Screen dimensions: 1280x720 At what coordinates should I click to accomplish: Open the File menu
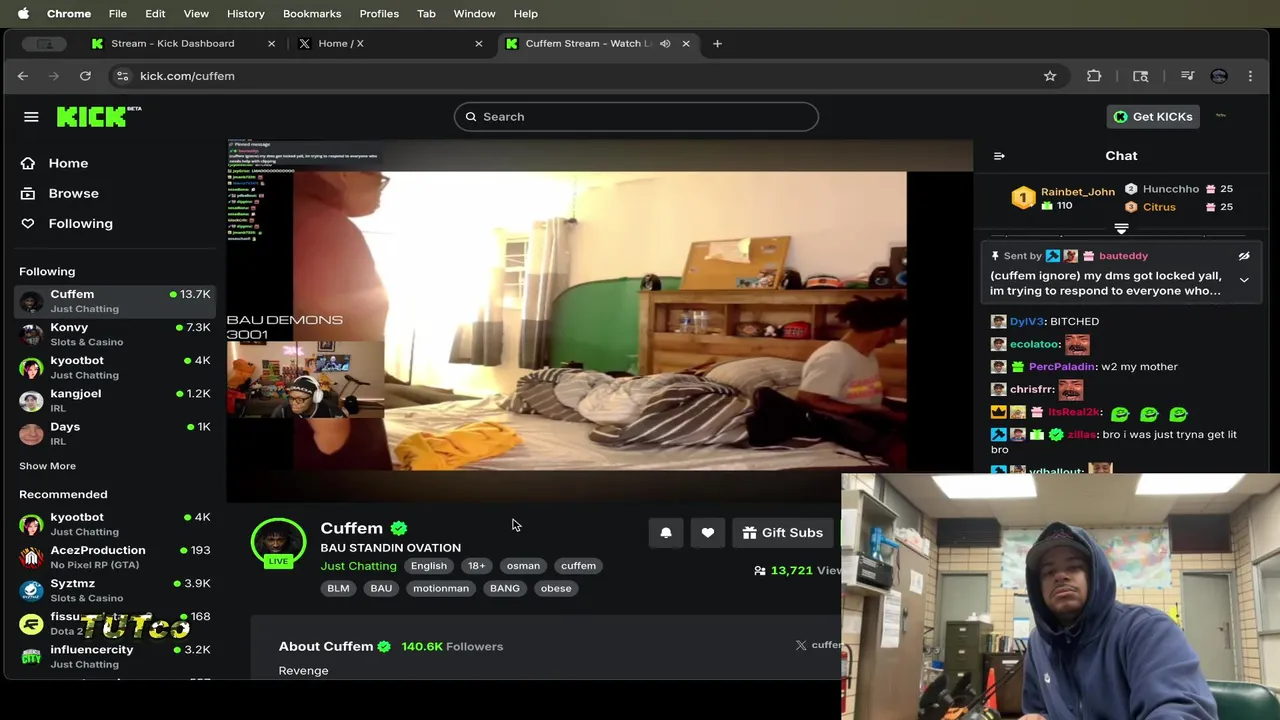[117, 13]
